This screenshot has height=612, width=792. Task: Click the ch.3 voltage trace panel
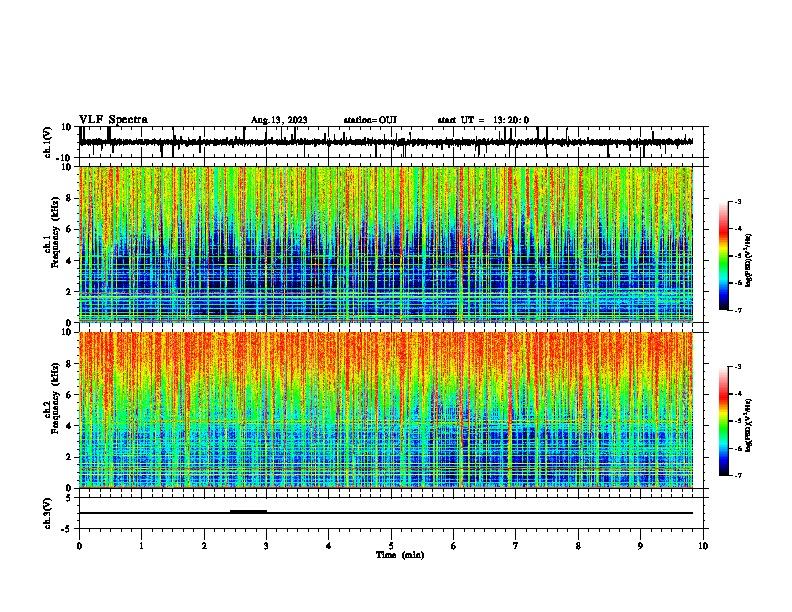(x=393, y=513)
